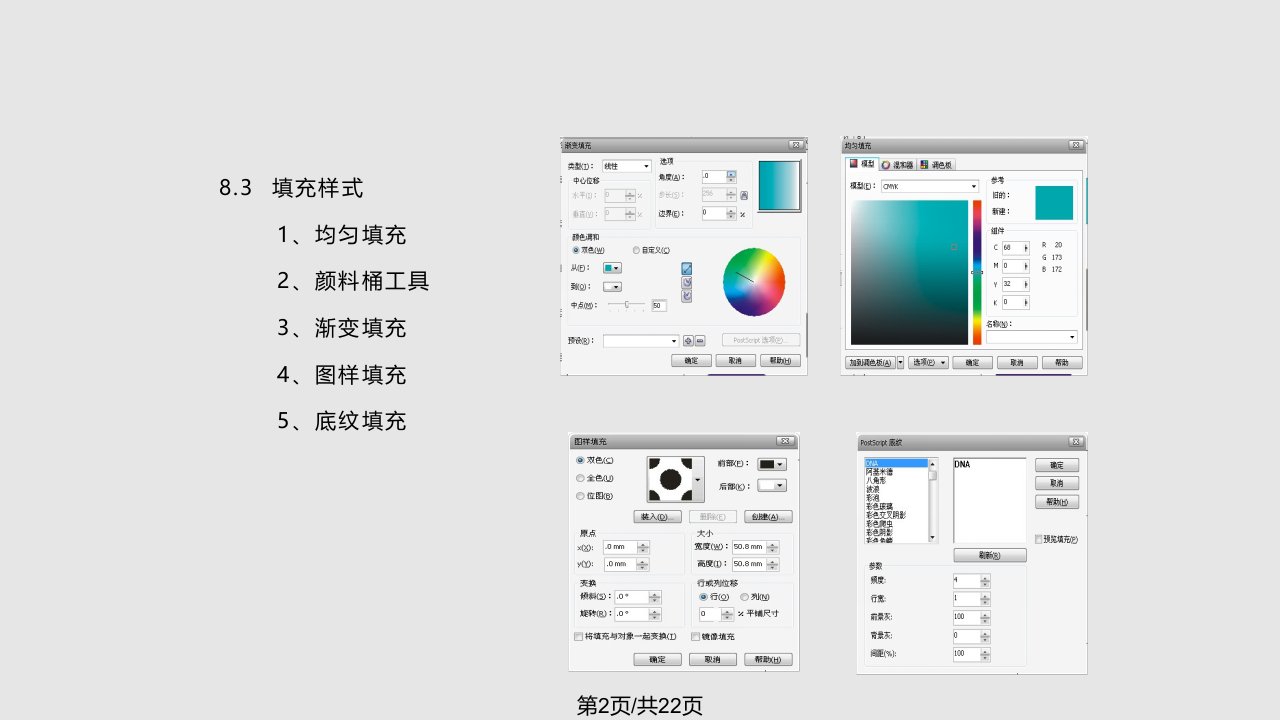Screen dimensions: 1280x720
Task: Open the 前部 color dropdown
Action: [x=772, y=464]
